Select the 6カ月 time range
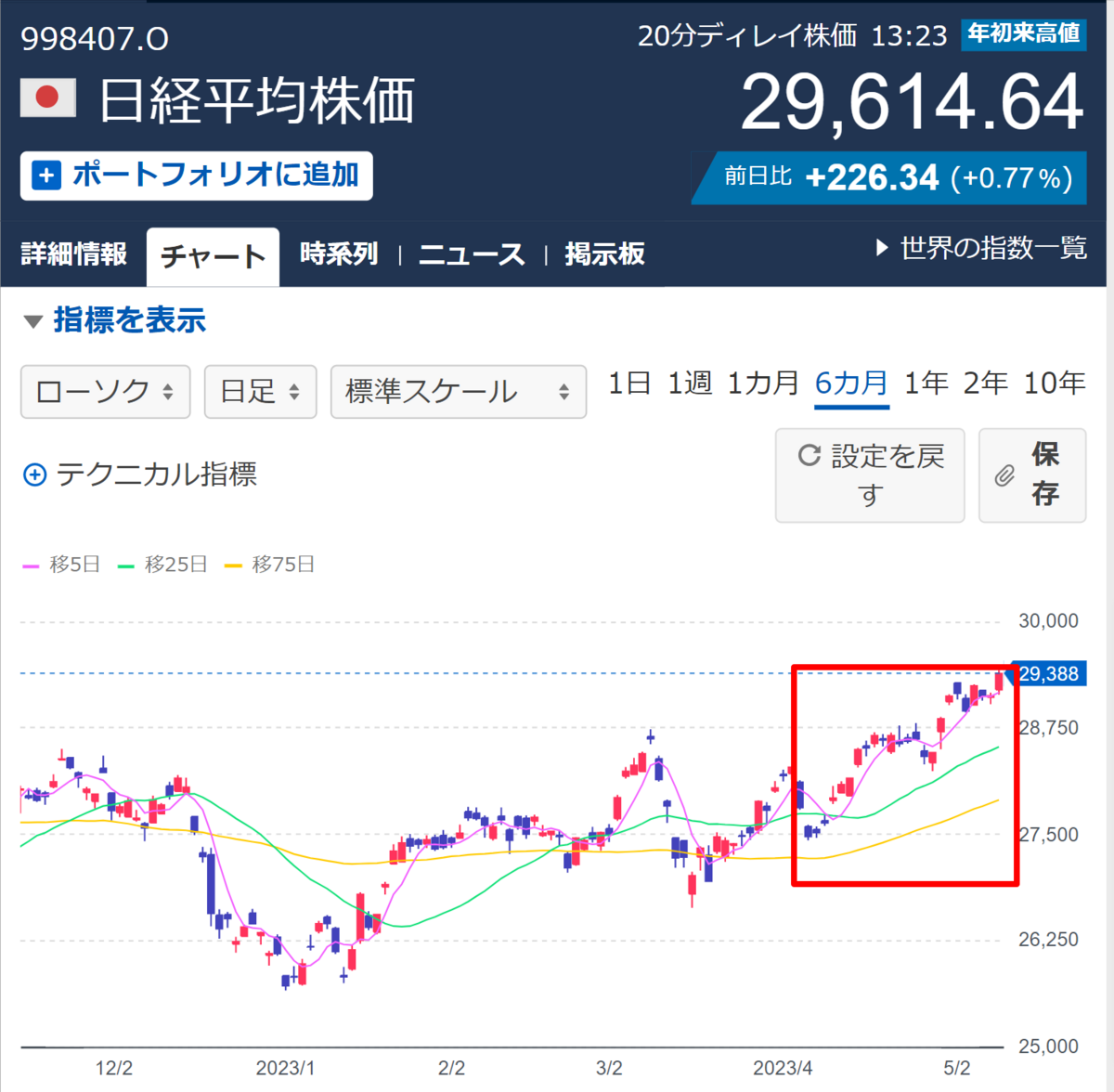 [851, 383]
